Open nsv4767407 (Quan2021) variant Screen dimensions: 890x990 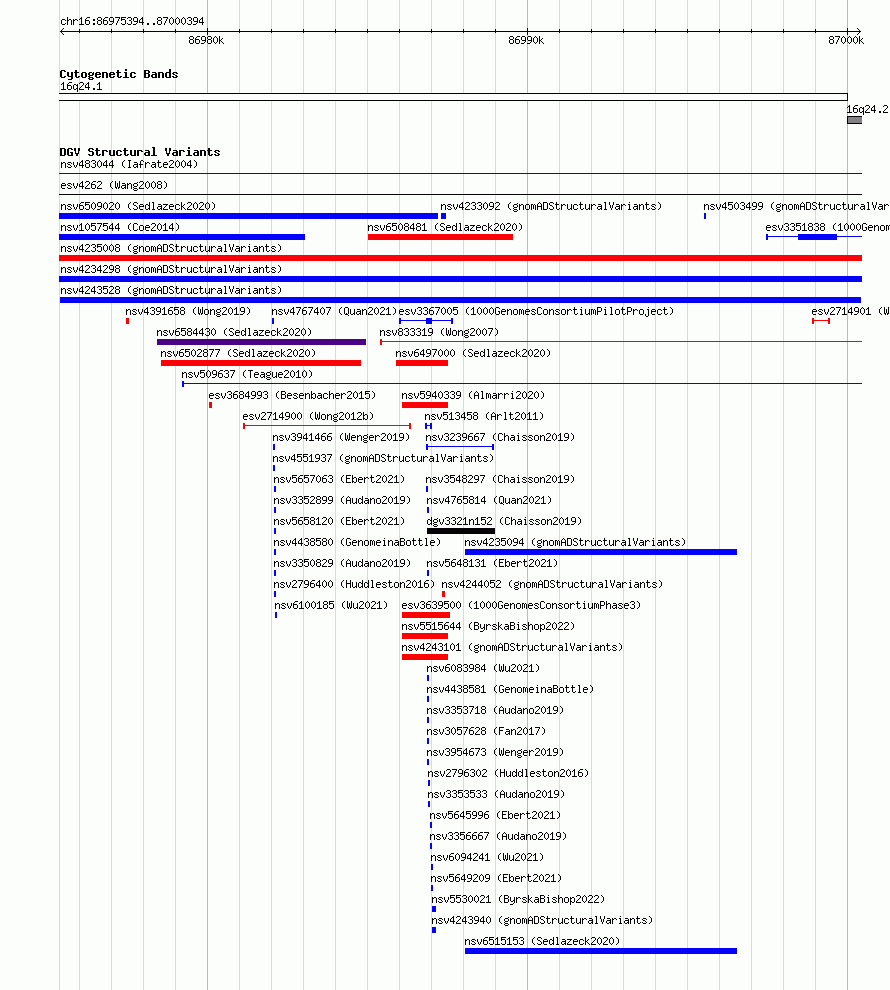click(334, 311)
